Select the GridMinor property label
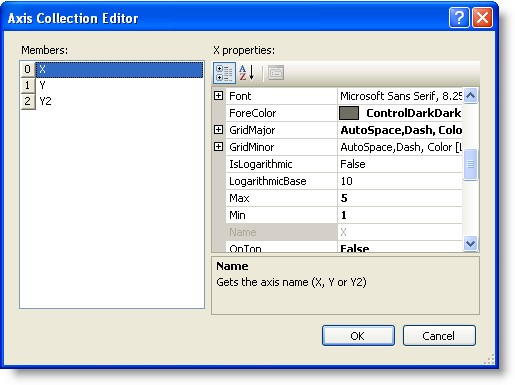Screen dimensions: 515x385 tap(251, 147)
